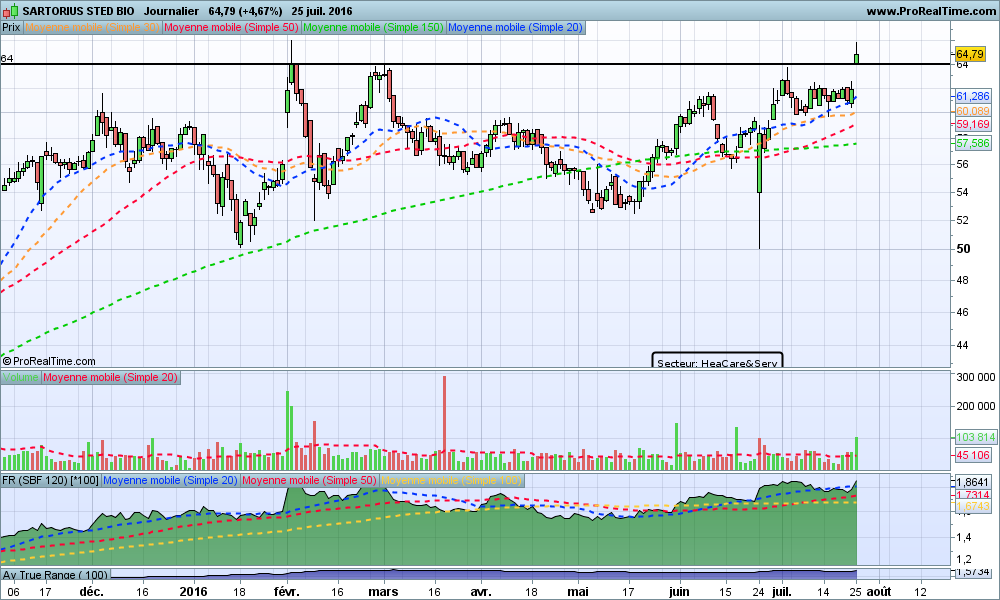The width and height of the screenshot is (1000, 600).
Task: Click the latest green candle above 64
Action: [x=857, y=58]
